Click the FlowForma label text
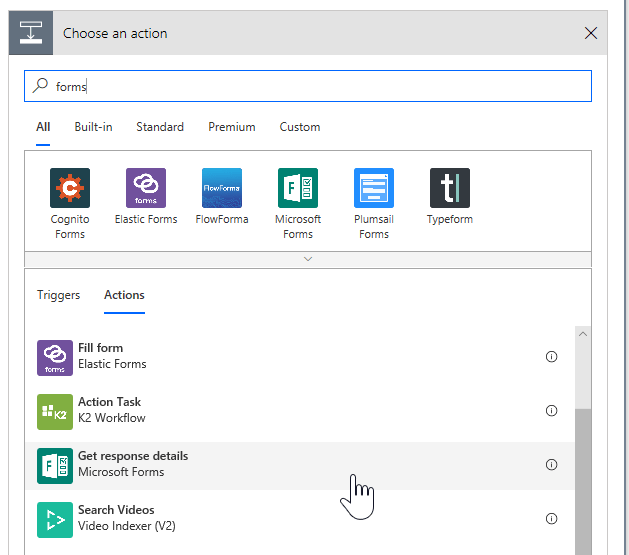The image size is (629, 555). pyautogui.click(x=222, y=219)
